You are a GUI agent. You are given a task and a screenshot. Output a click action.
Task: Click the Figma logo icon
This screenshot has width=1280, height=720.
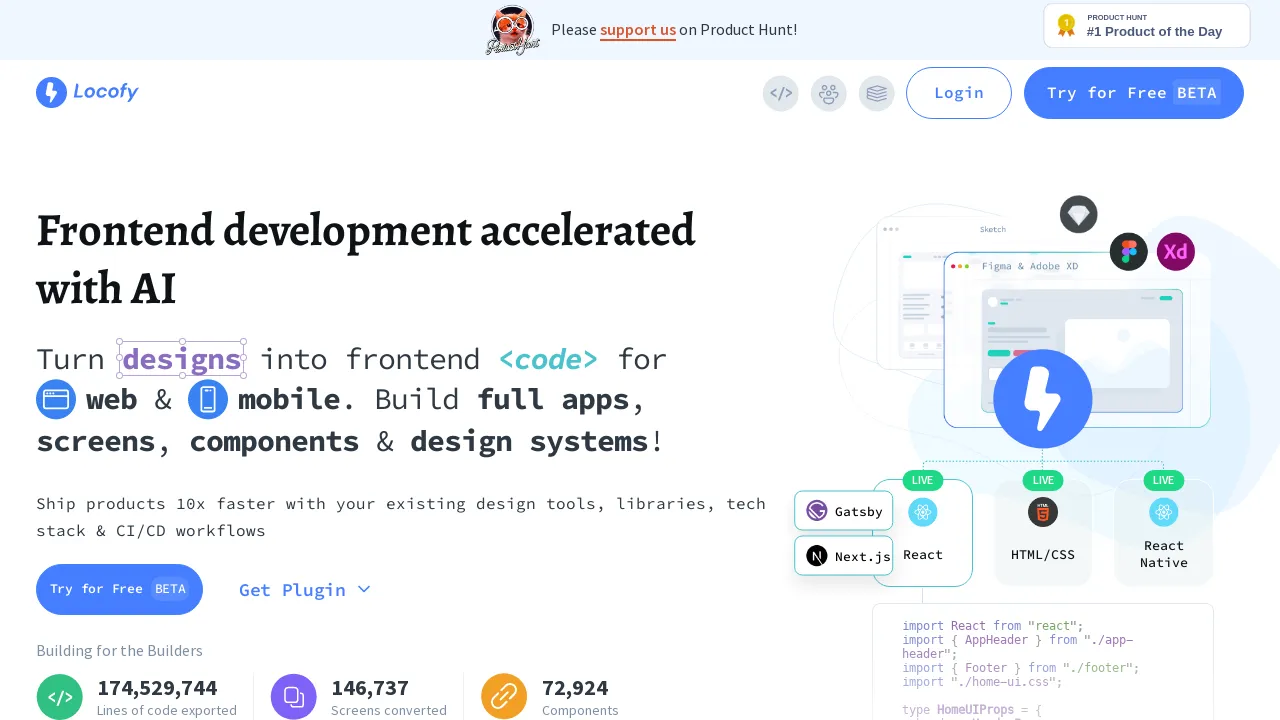1129,251
